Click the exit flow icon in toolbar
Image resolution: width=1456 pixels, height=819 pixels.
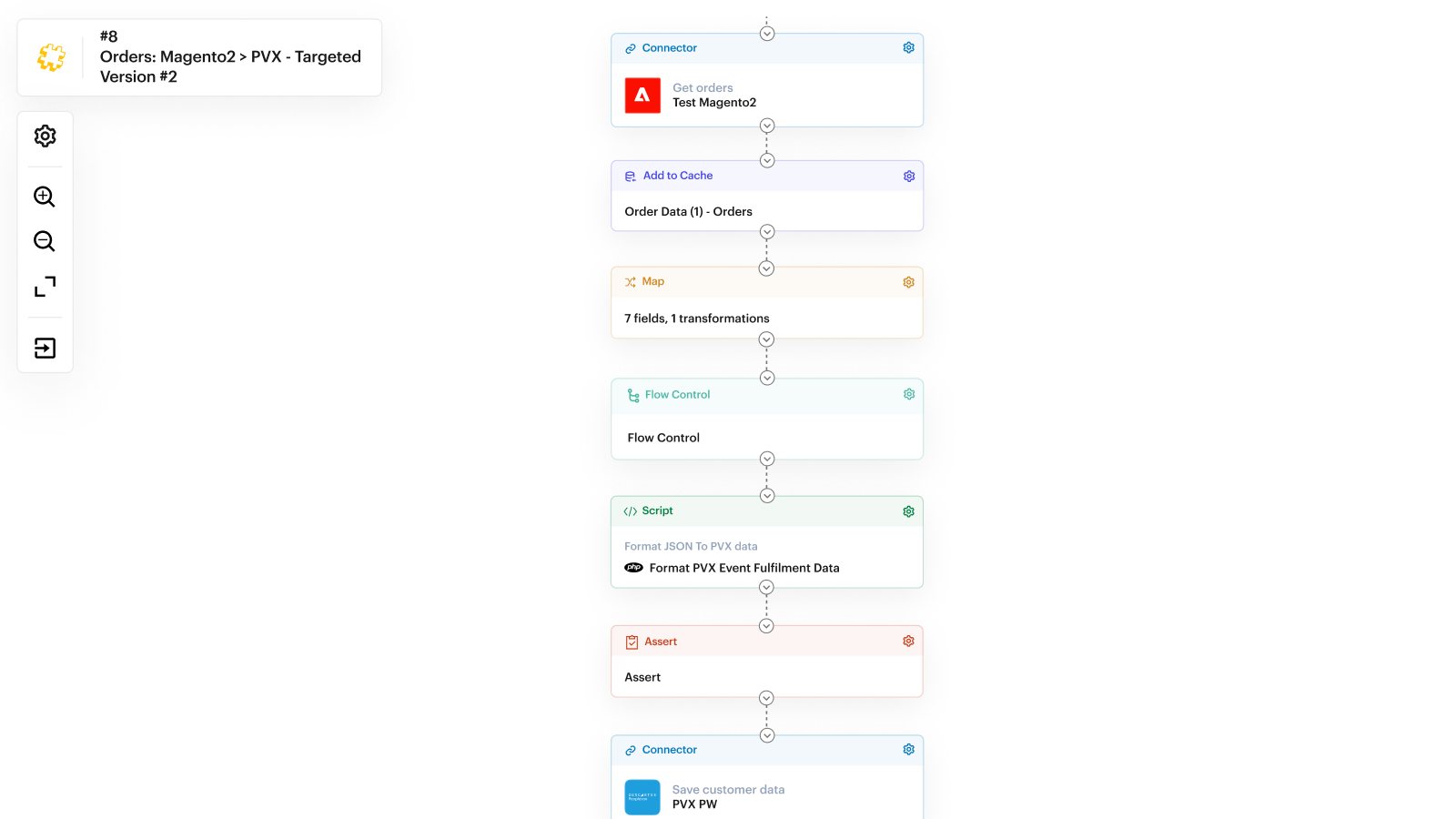point(45,348)
